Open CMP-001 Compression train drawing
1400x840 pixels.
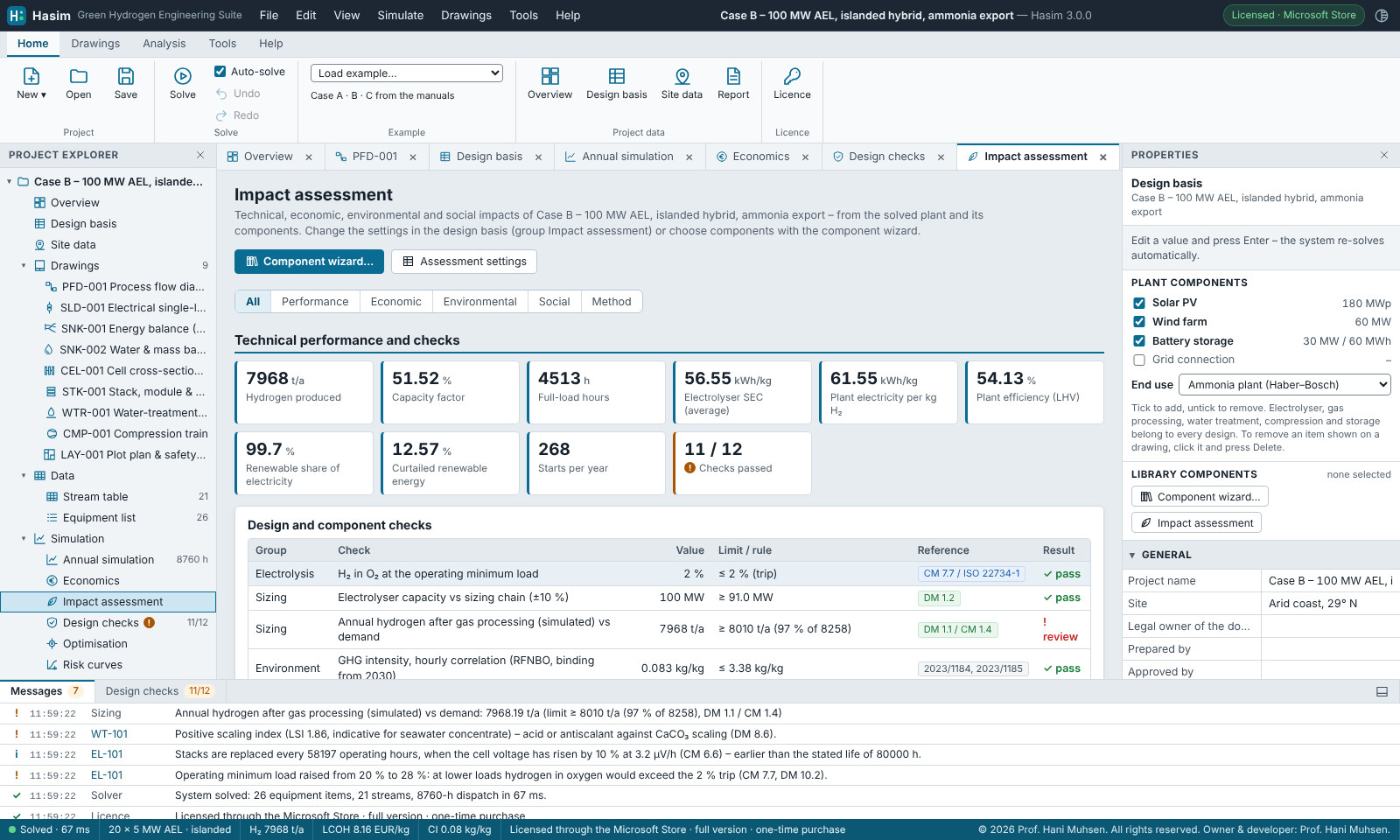[x=127, y=434]
